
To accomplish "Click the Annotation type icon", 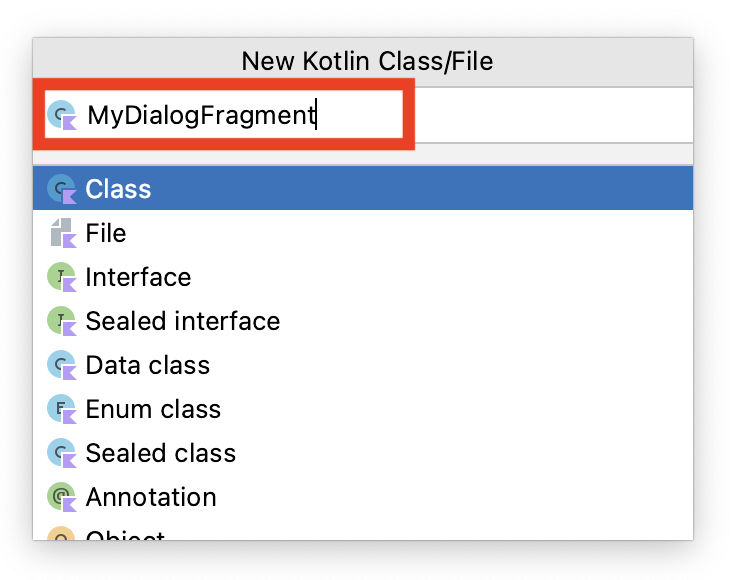I will 62,497.
